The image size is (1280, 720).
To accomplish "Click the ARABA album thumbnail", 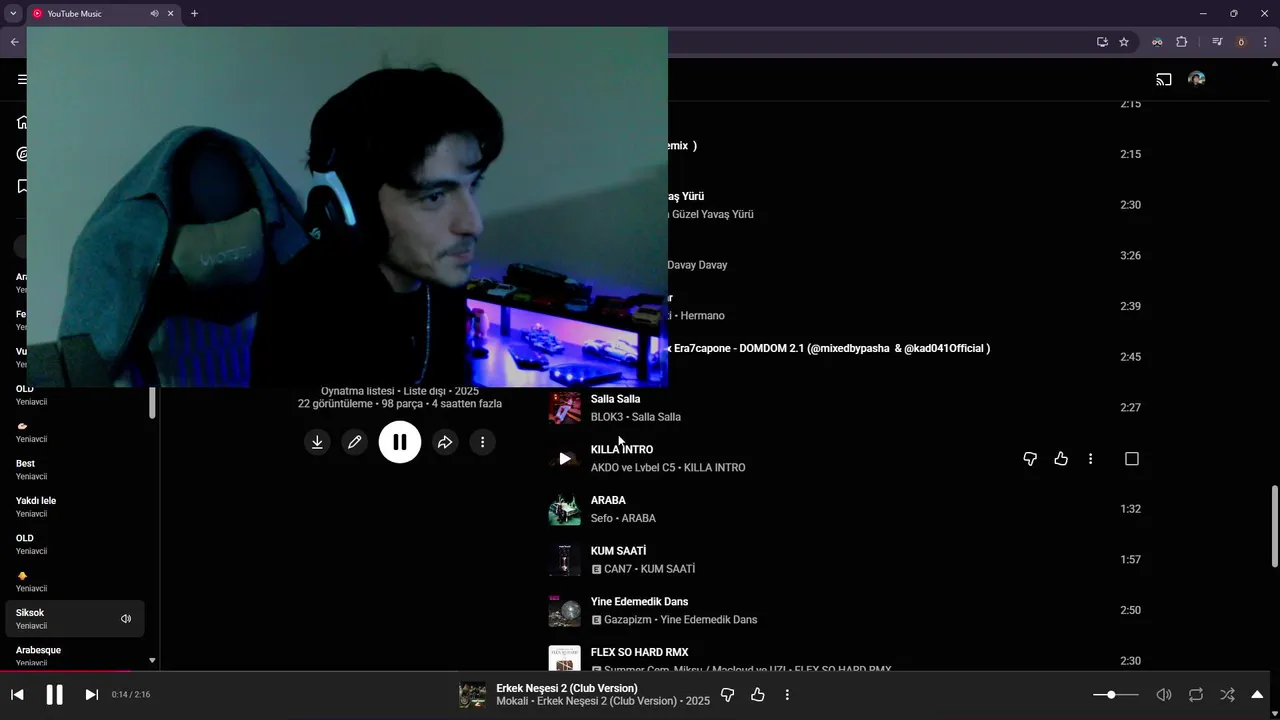I will 565,509.
